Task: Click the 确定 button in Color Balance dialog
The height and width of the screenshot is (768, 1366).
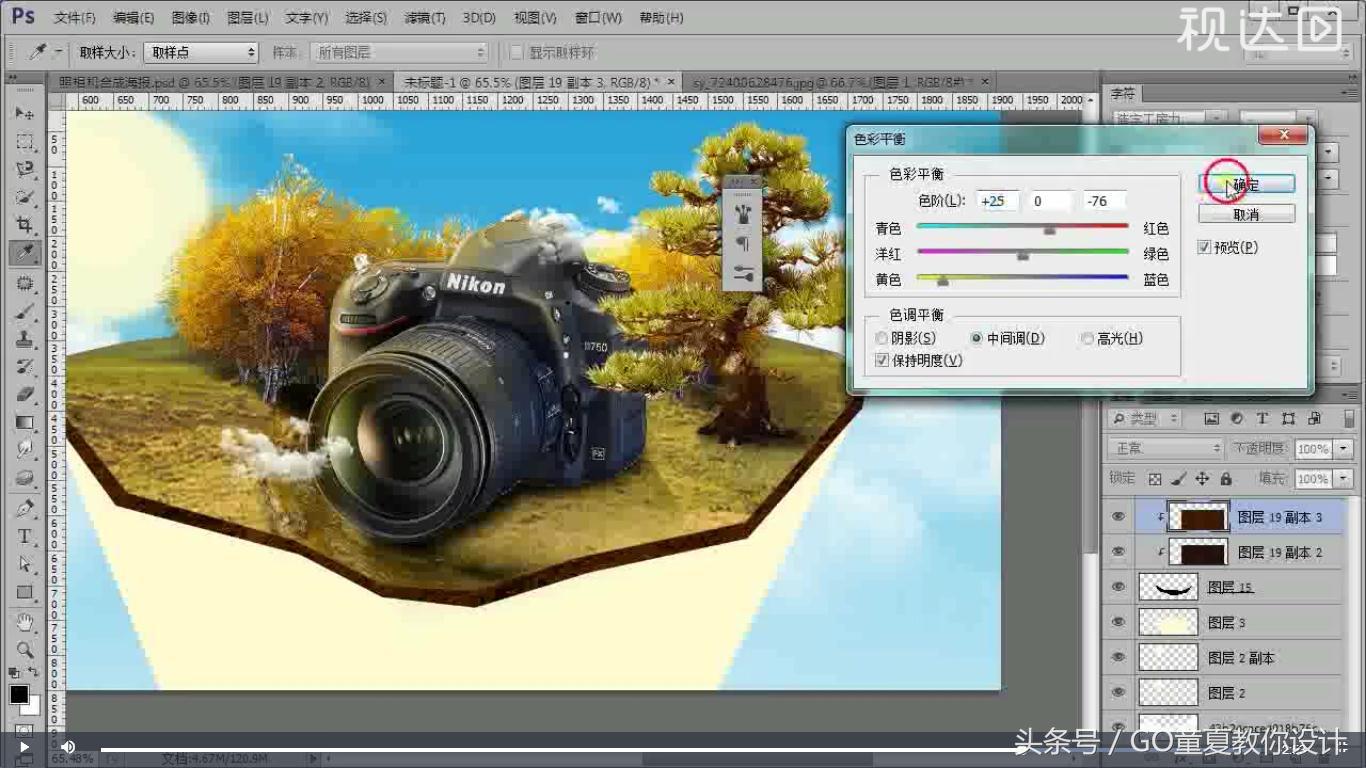Action: click(1245, 183)
